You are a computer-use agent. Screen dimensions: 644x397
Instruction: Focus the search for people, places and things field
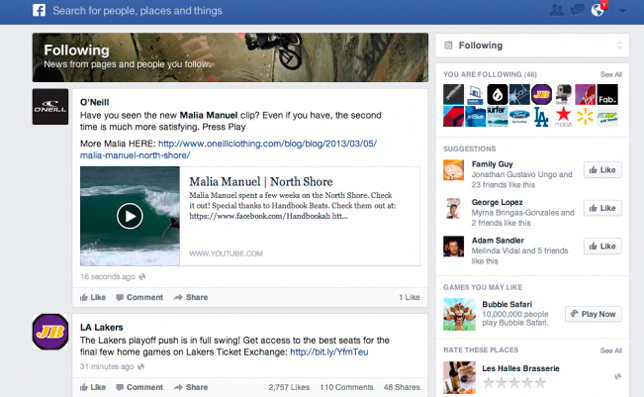coord(137,11)
